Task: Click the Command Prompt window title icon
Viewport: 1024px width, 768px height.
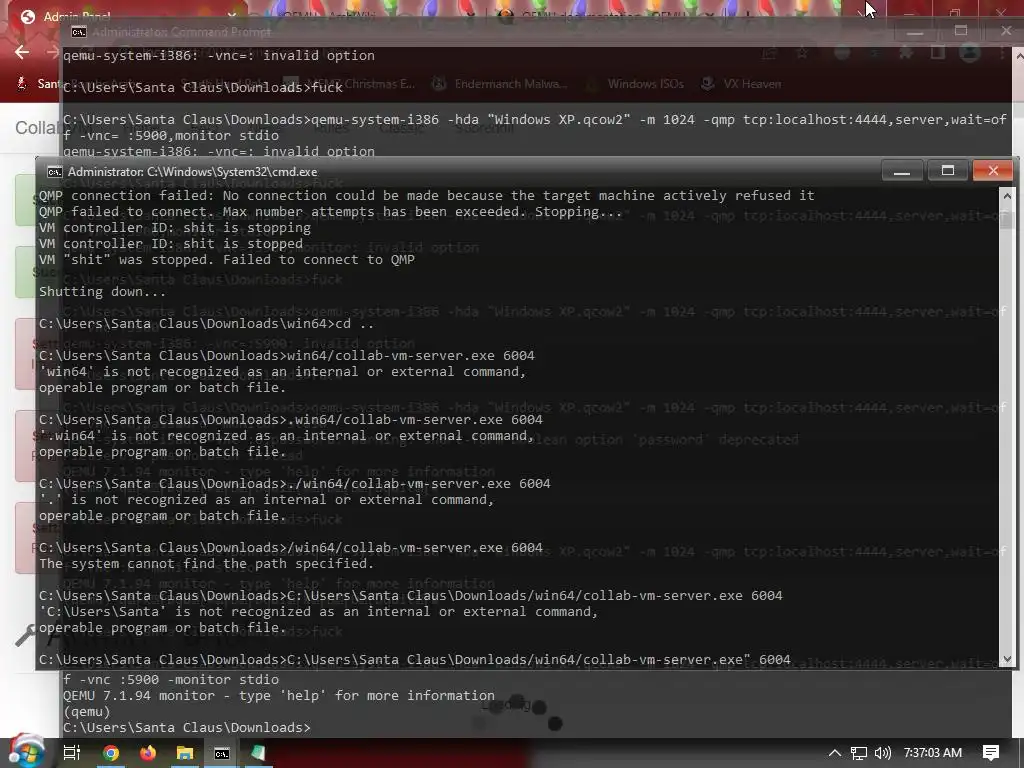Action: (x=79, y=32)
